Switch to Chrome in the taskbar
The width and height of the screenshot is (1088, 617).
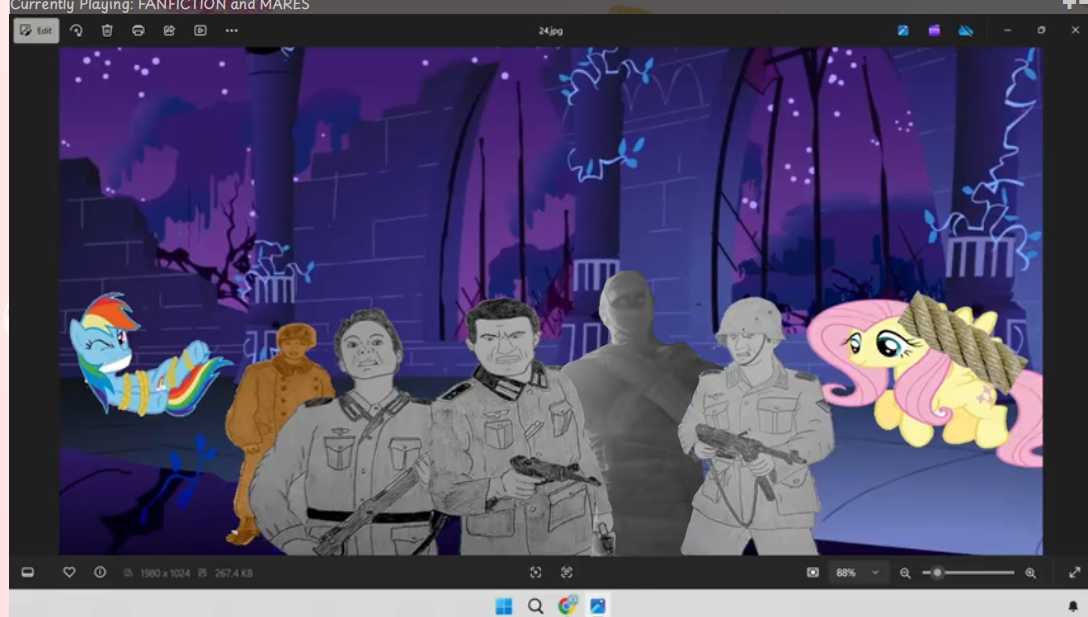(x=567, y=606)
